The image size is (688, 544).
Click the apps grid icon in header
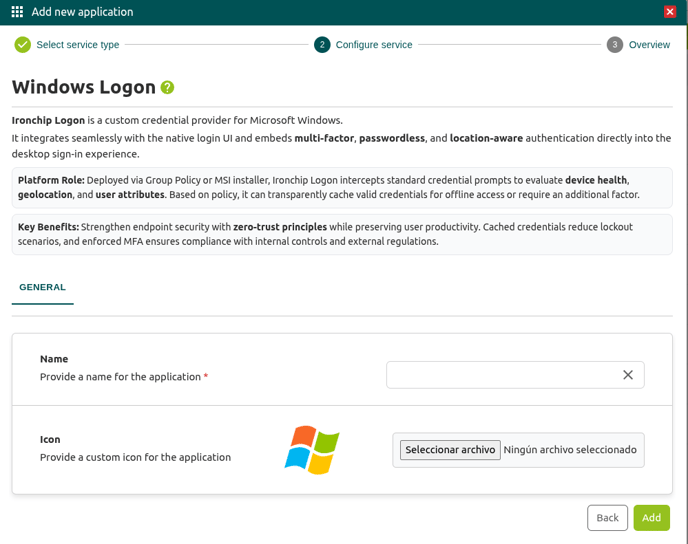(17, 12)
